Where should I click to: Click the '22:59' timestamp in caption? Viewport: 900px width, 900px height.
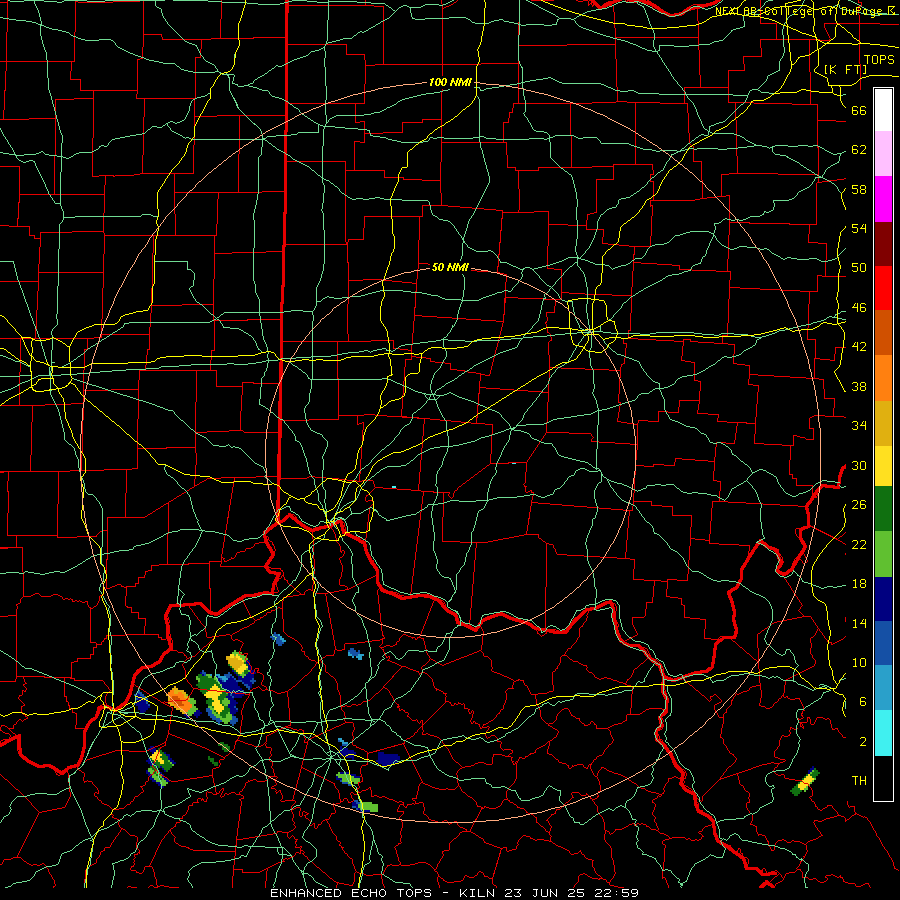pos(616,893)
